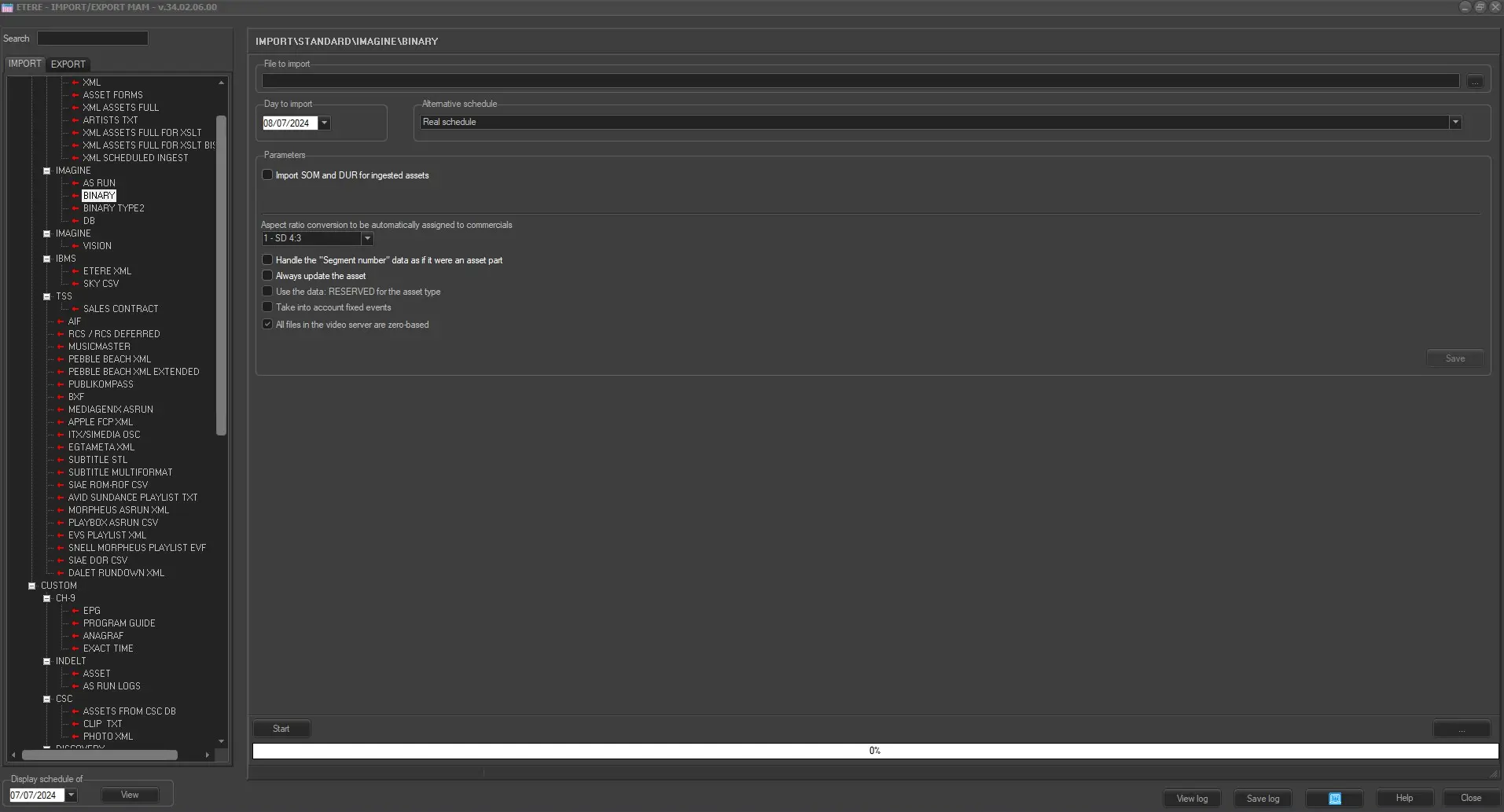Switch to the EXPORT tab

coord(68,64)
